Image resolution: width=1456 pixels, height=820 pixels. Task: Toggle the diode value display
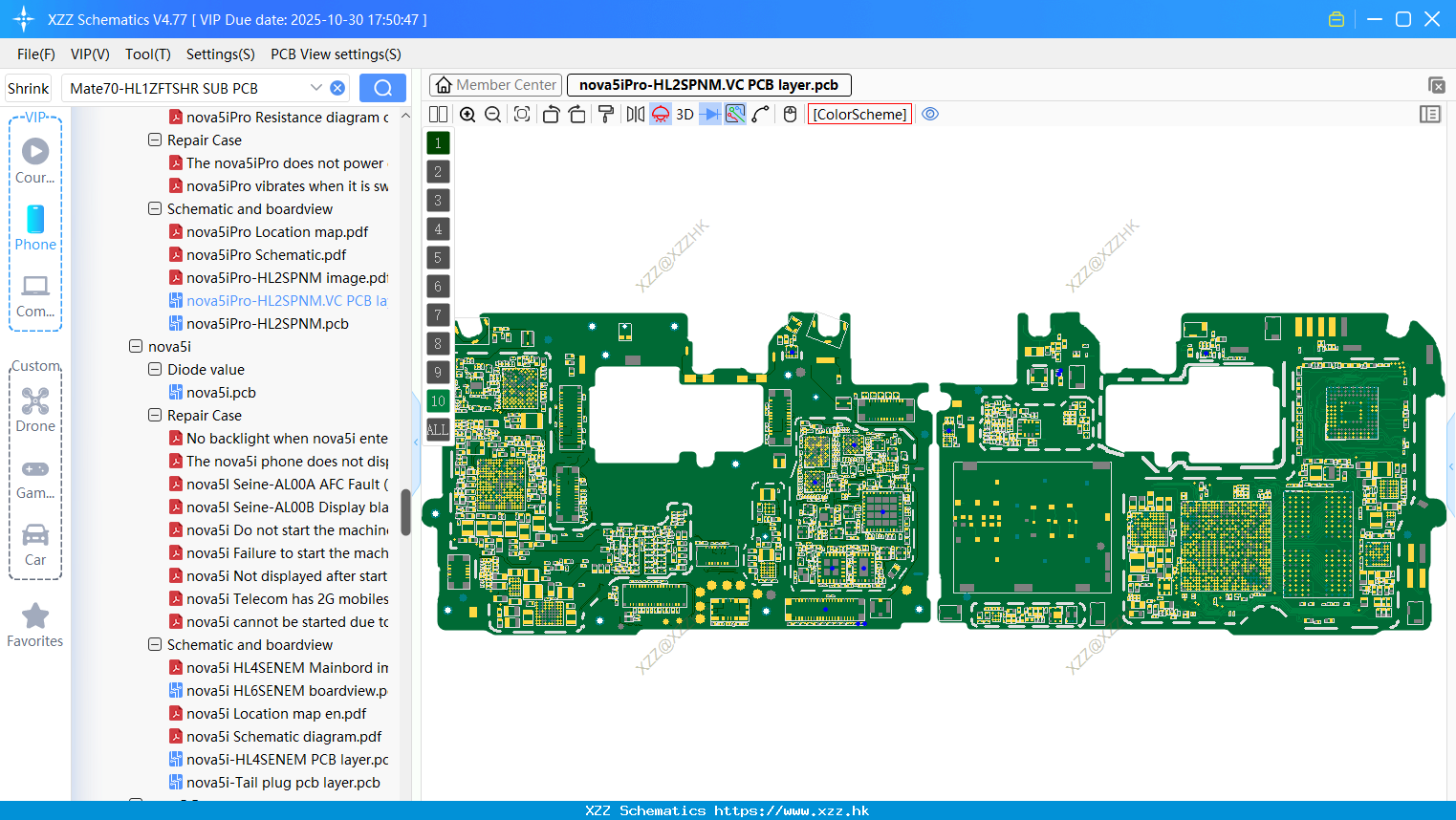coord(709,115)
